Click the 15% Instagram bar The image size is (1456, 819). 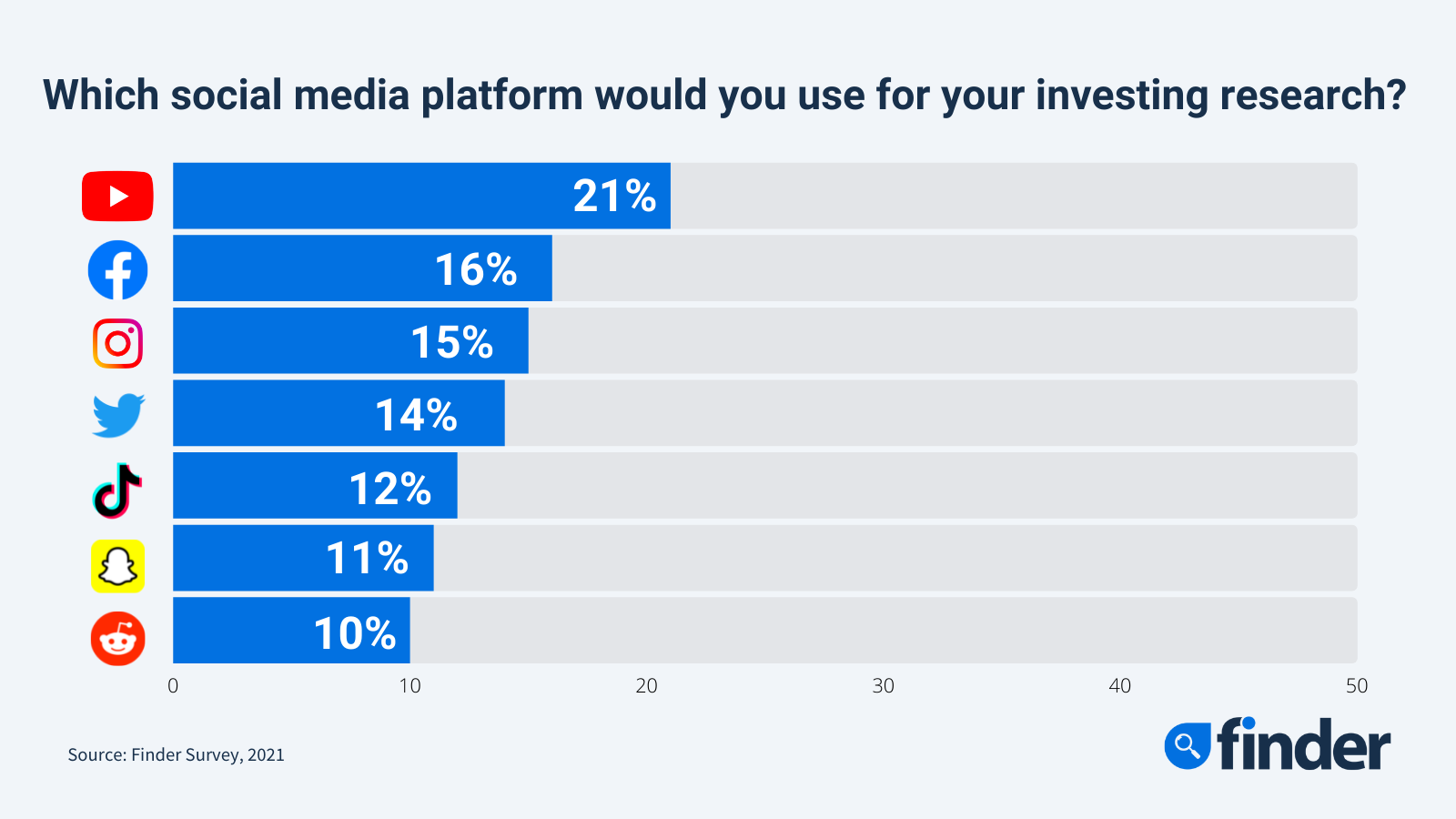pyautogui.click(x=350, y=340)
